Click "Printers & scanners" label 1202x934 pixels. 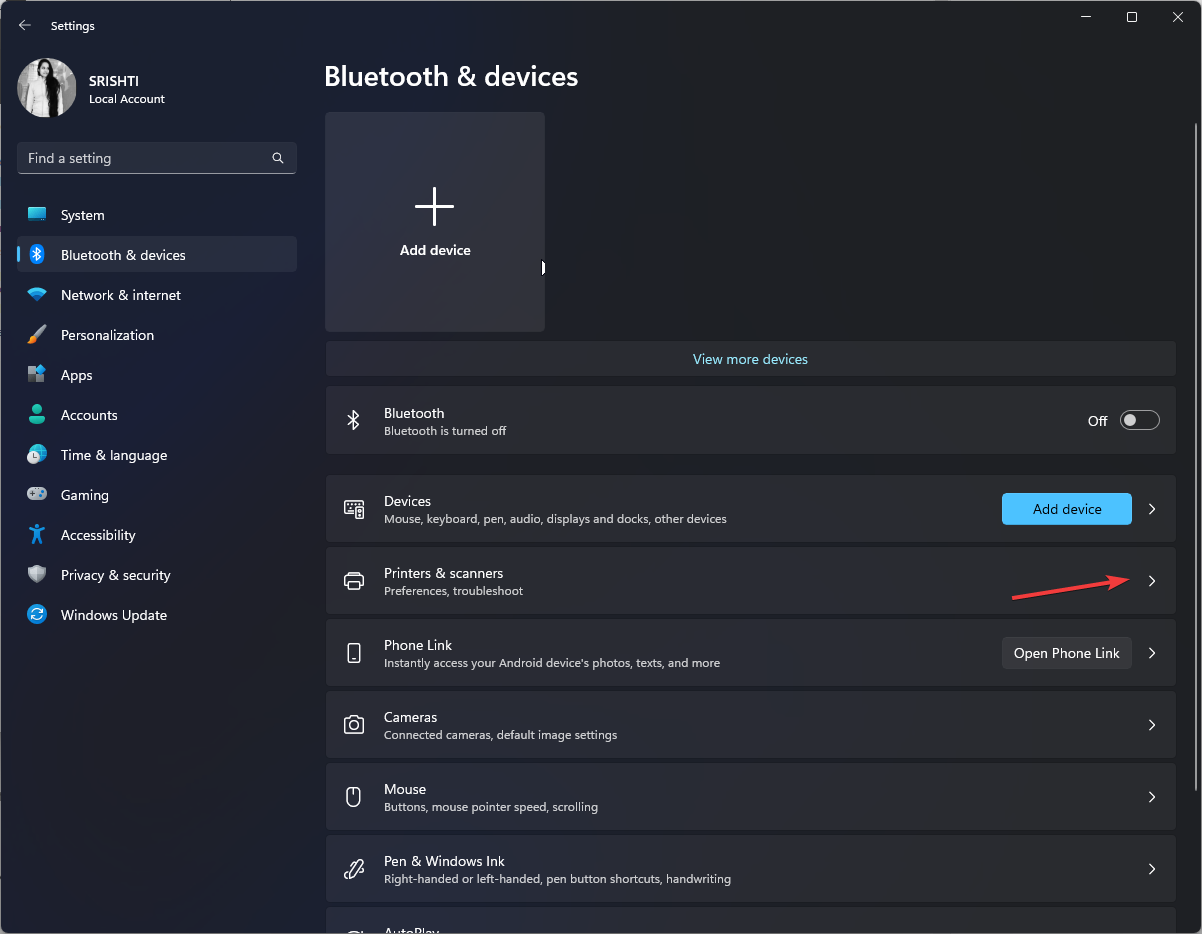443,573
